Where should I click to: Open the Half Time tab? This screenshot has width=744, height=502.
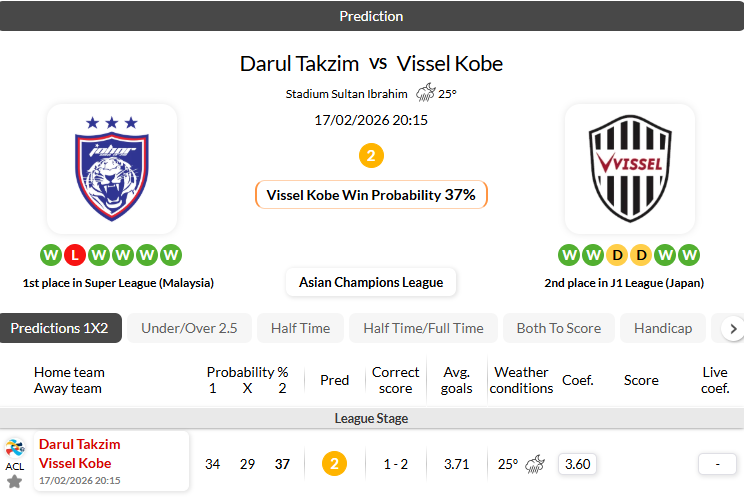(300, 328)
